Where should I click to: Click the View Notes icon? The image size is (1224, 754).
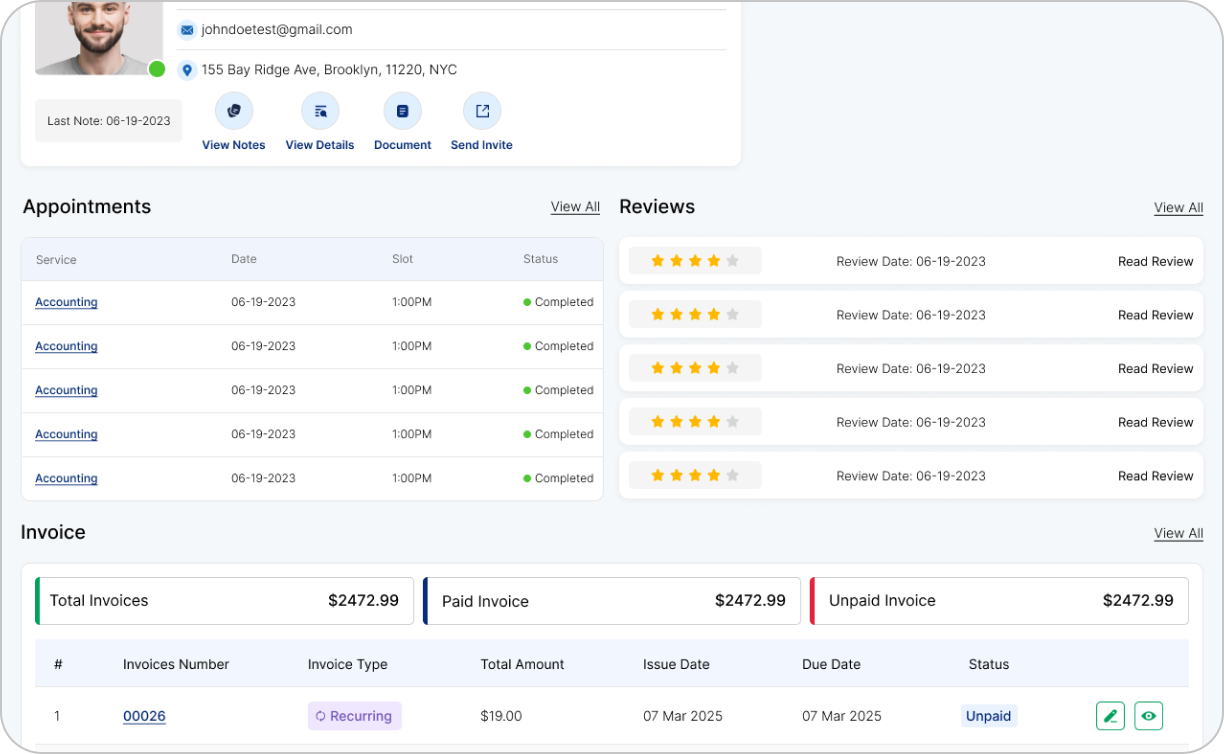234,111
